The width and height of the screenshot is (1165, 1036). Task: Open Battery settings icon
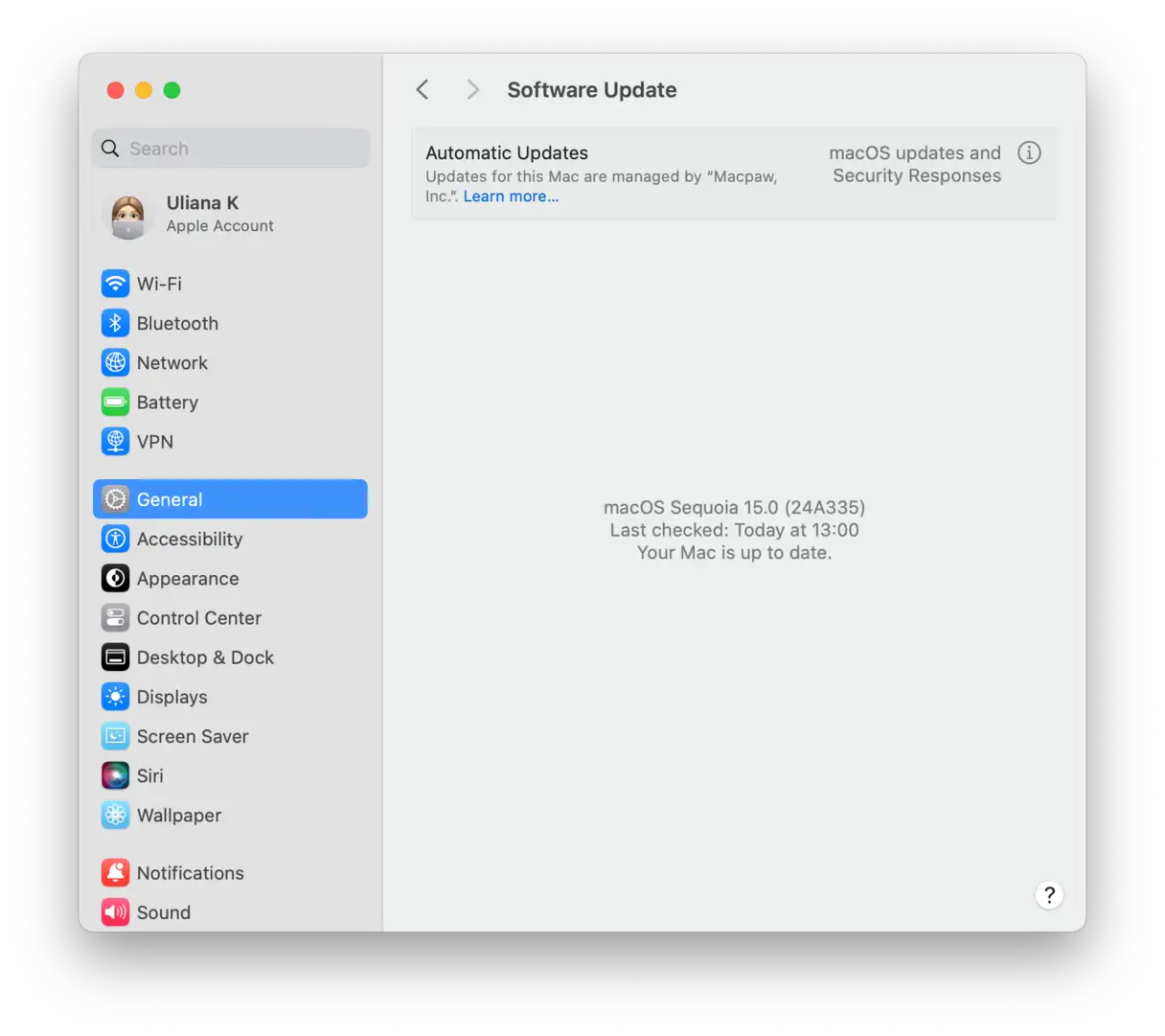point(115,403)
